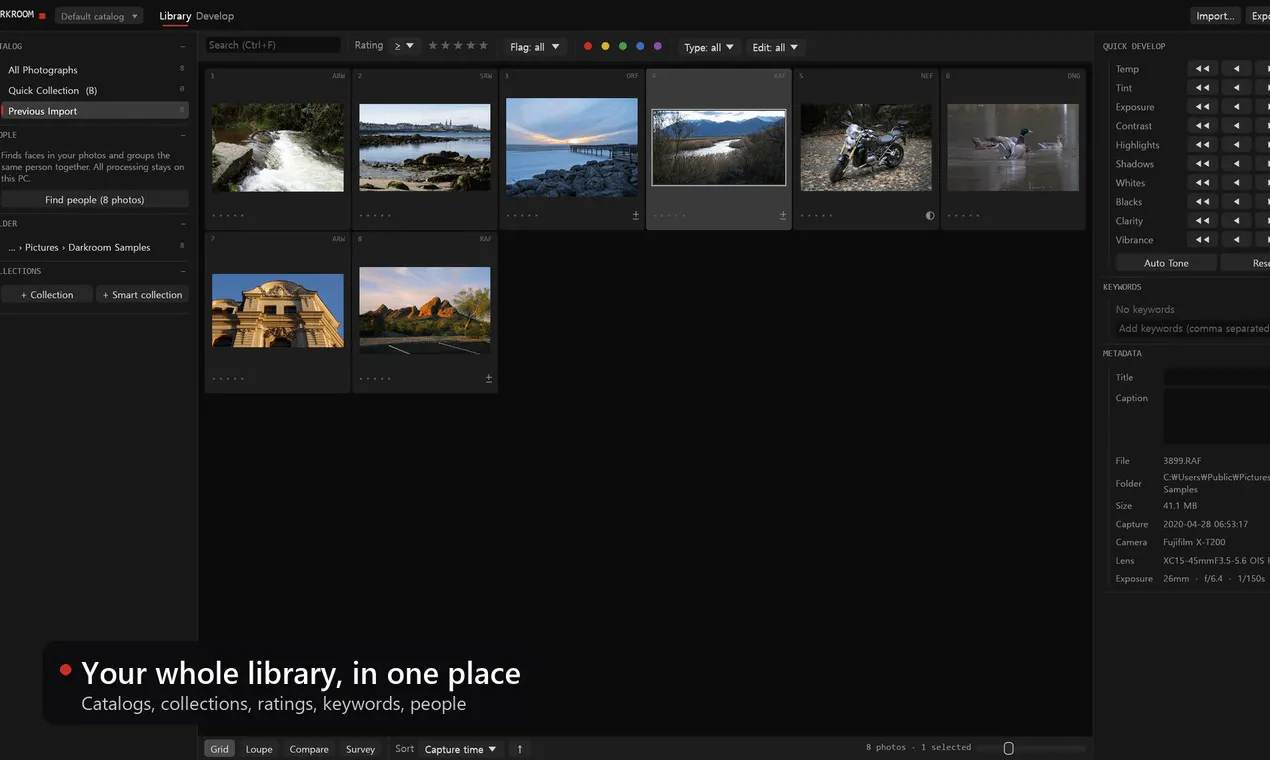Add a Smart collection
Image resolution: width=1270 pixels, height=760 pixels.
tap(142, 295)
